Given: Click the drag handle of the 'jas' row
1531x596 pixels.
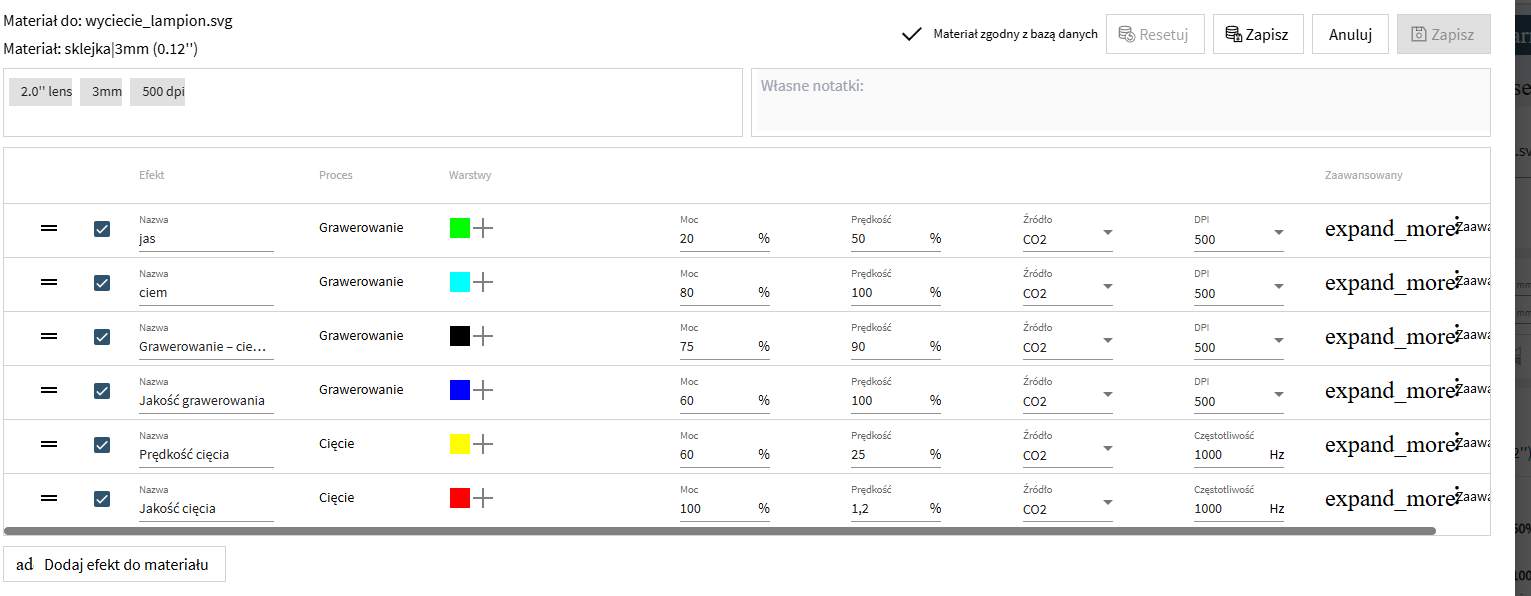Looking at the screenshot, I should (x=48, y=228).
